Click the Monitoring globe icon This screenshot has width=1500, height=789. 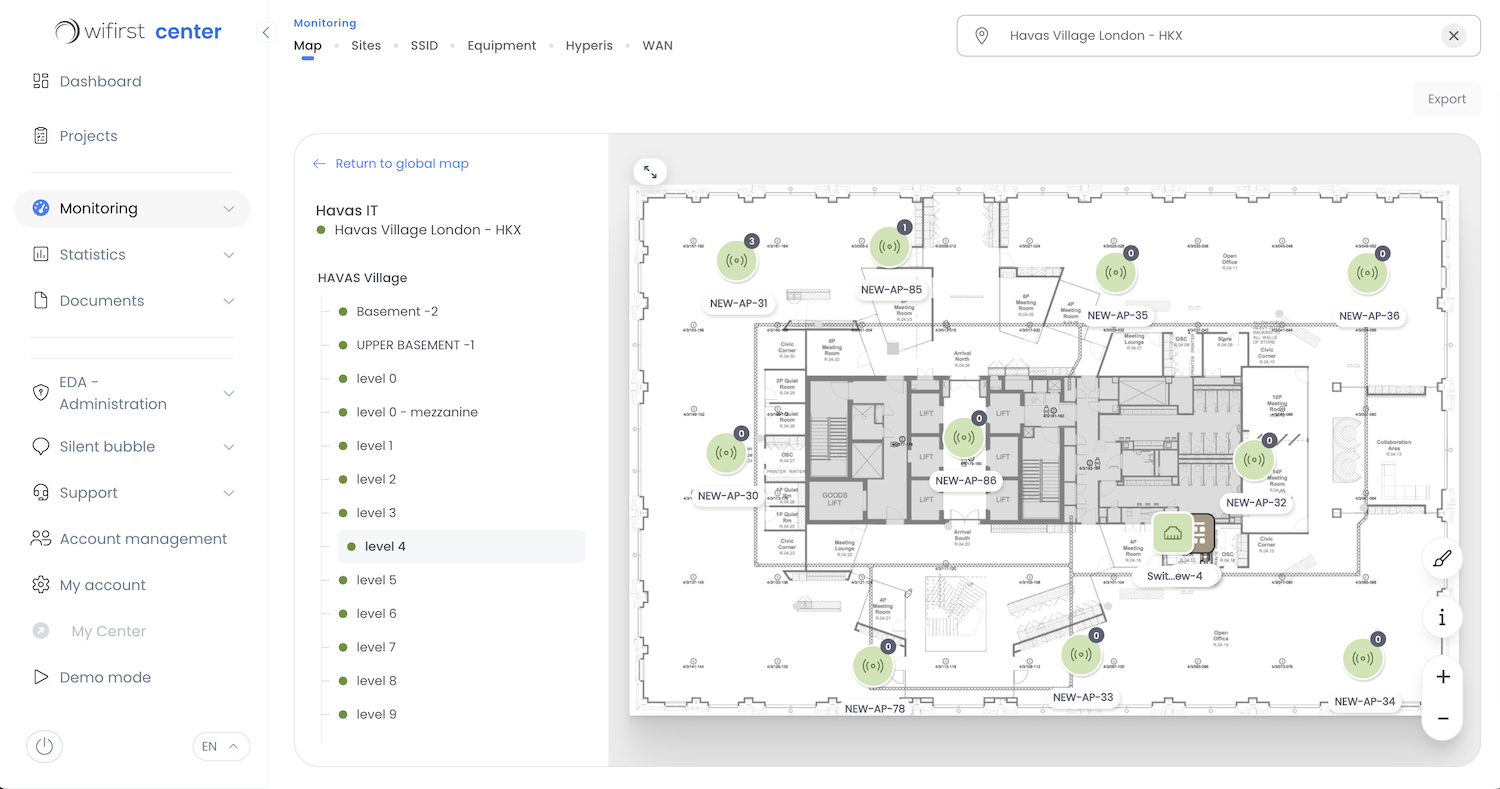coord(40,208)
